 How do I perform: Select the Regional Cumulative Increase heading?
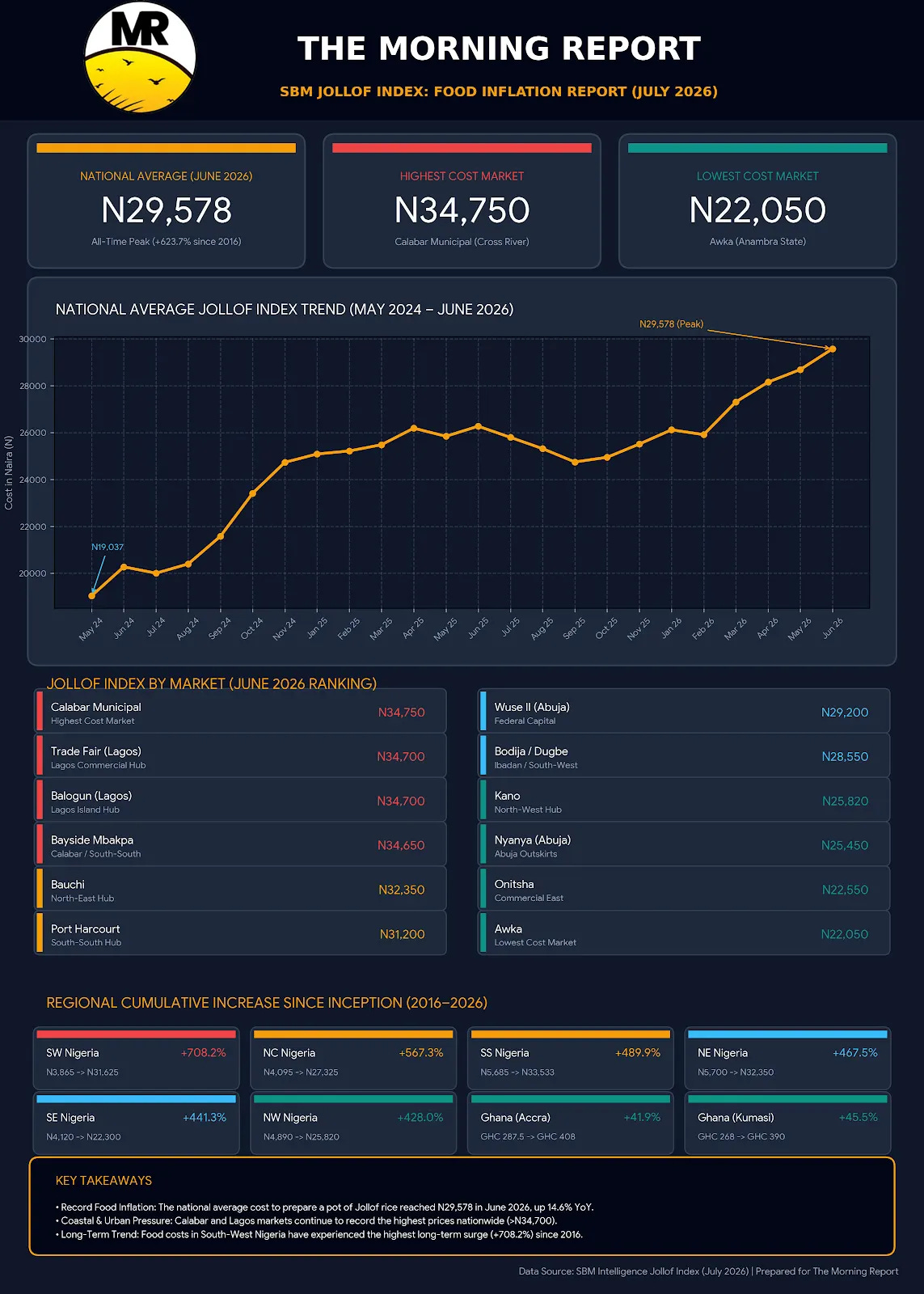[x=267, y=1003]
